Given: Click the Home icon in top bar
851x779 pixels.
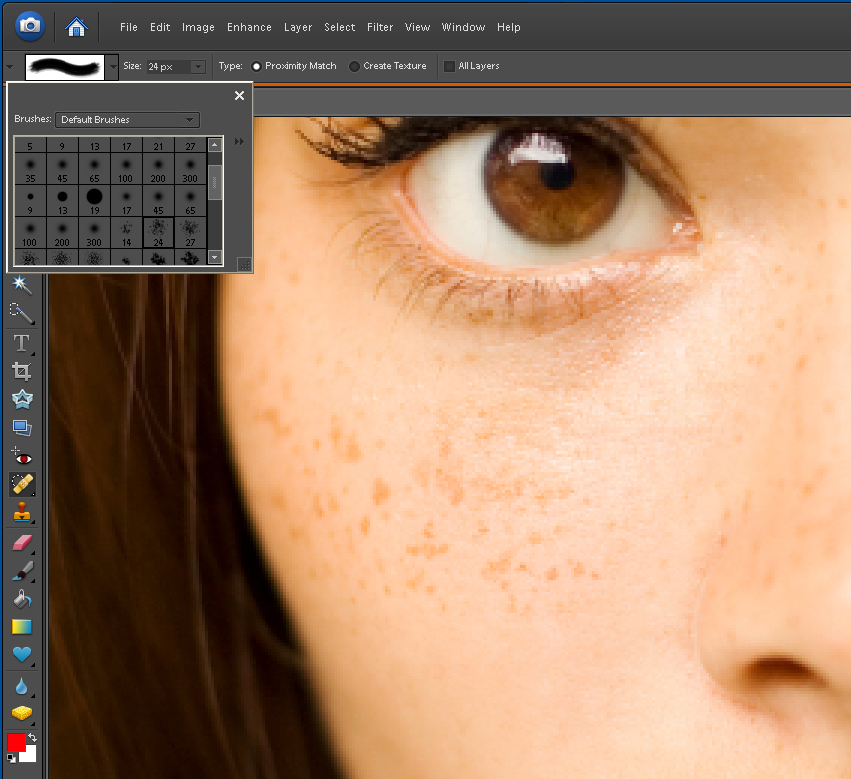Looking at the screenshot, I should pos(75,26).
